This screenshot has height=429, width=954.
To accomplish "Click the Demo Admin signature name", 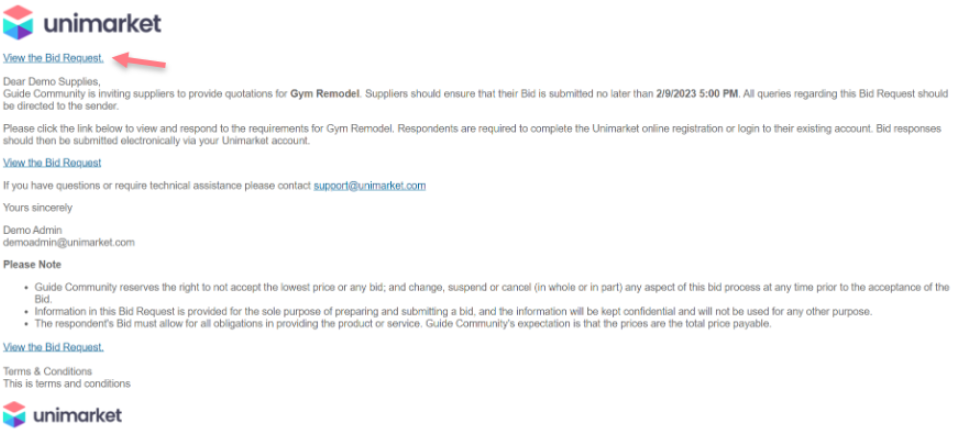I will pyautogui.click(x=33, y=230).
